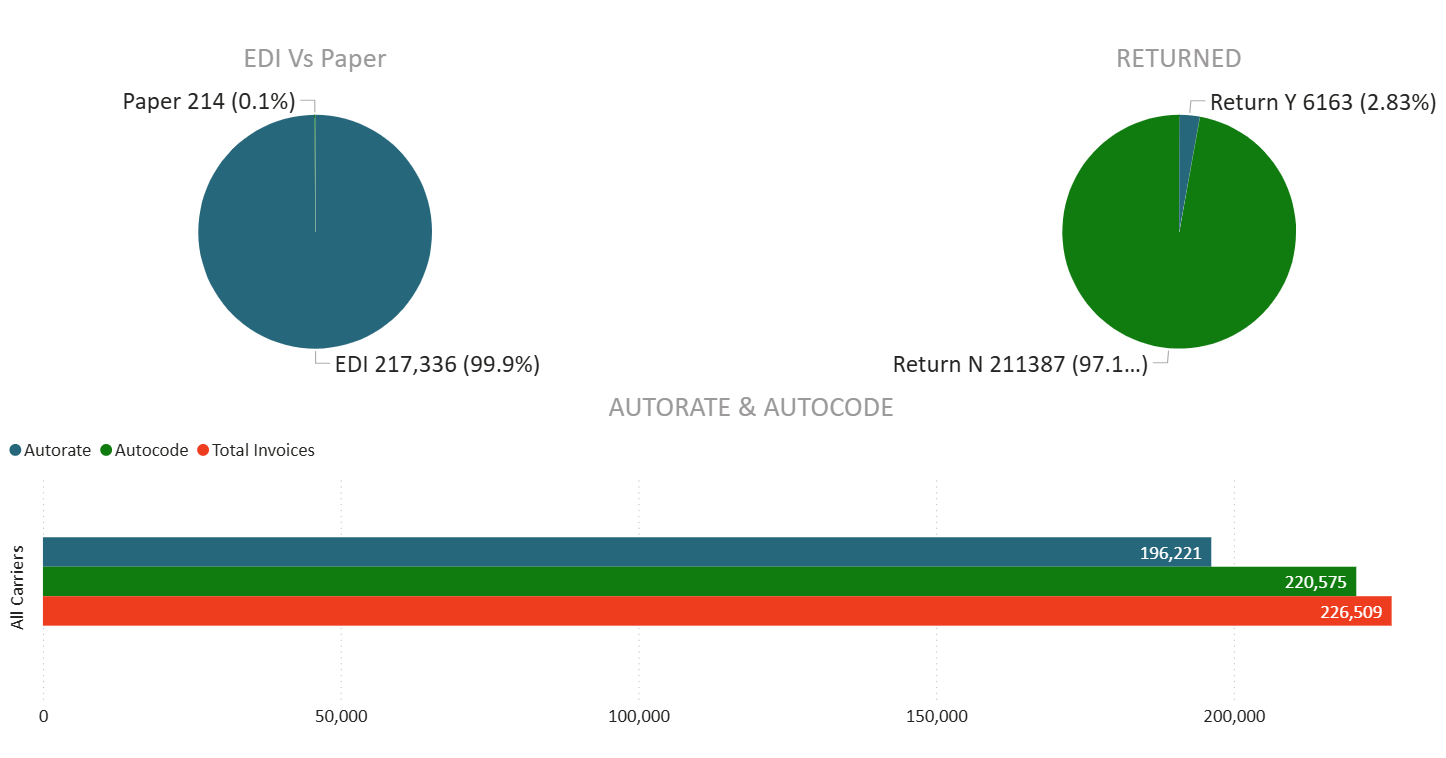The height and width of the screenshot is (758, 1446).
Task: Click the All Carriers axis category label
Action: (17, 587)
